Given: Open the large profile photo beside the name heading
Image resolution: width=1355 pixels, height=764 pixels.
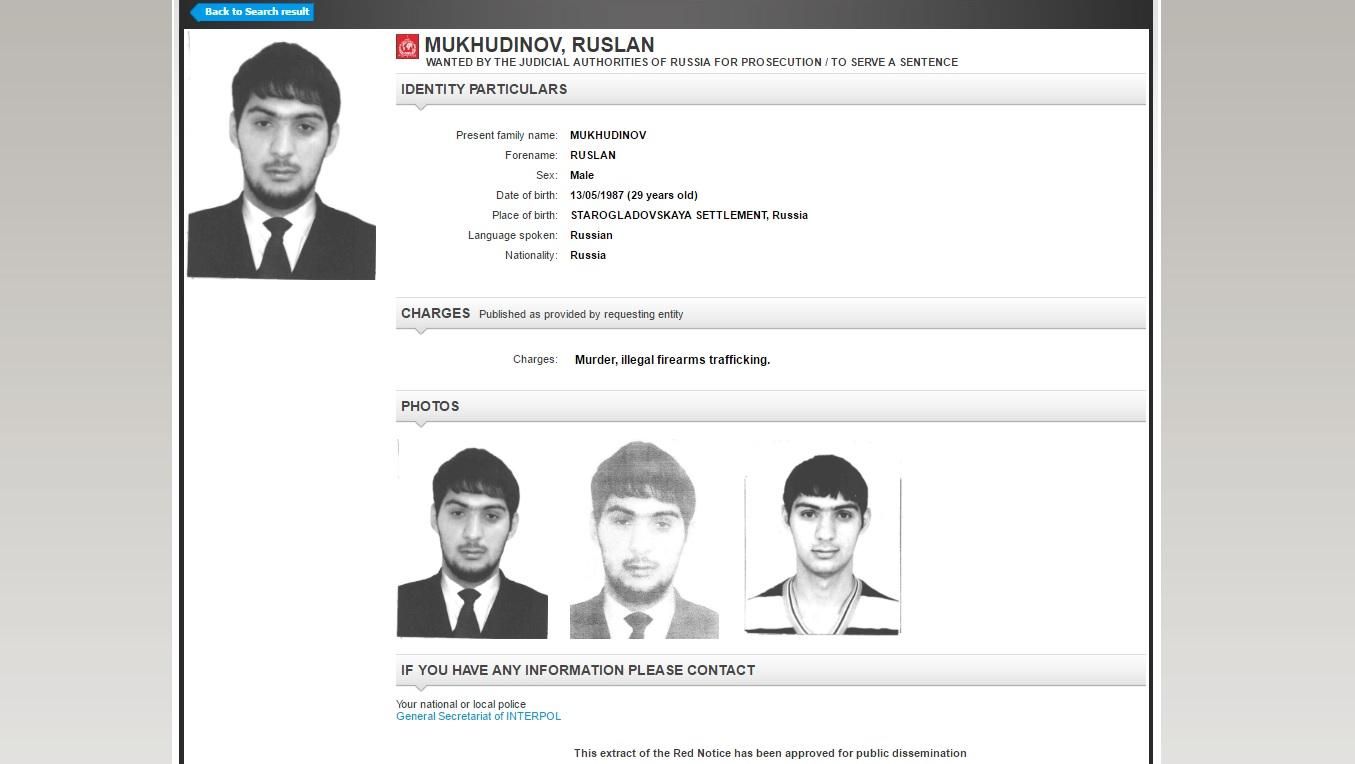Looking at the screenshot, I should (x=281, y=155).
